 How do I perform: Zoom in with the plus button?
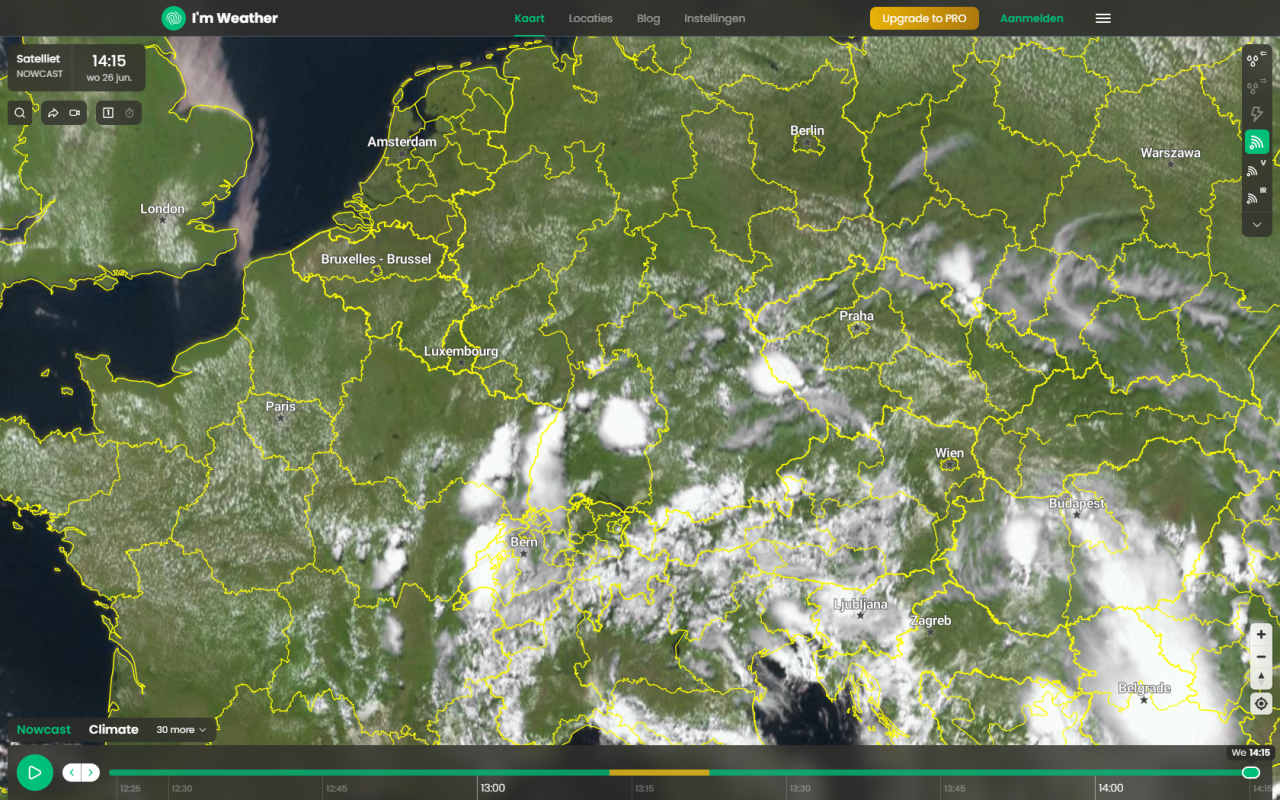(1261, 635)
